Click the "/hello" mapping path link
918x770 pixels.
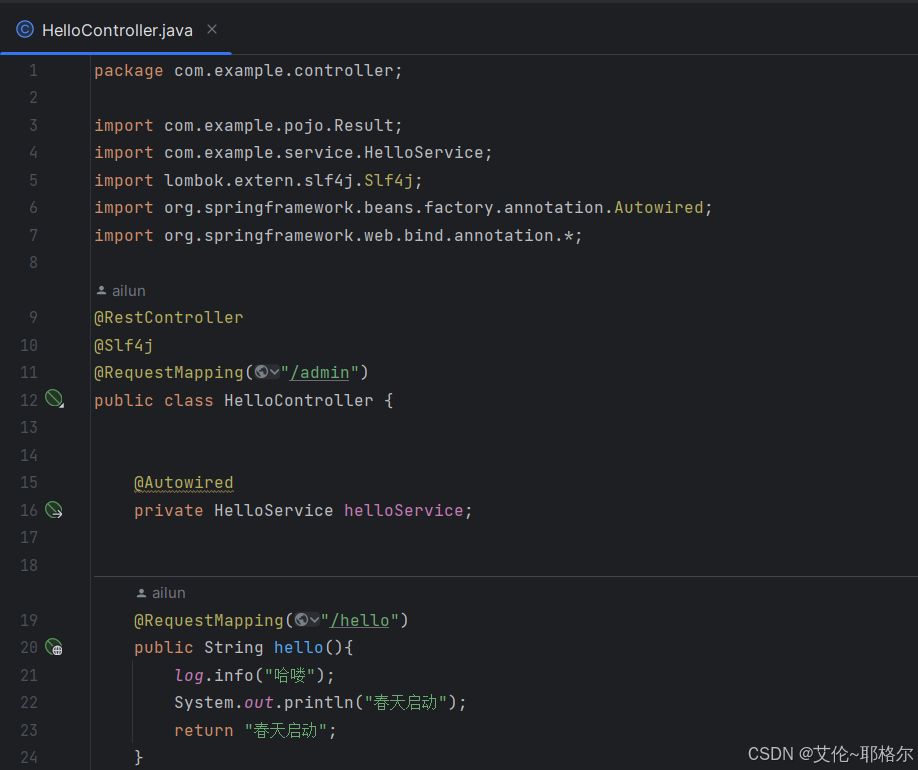(x=360, y=620)
